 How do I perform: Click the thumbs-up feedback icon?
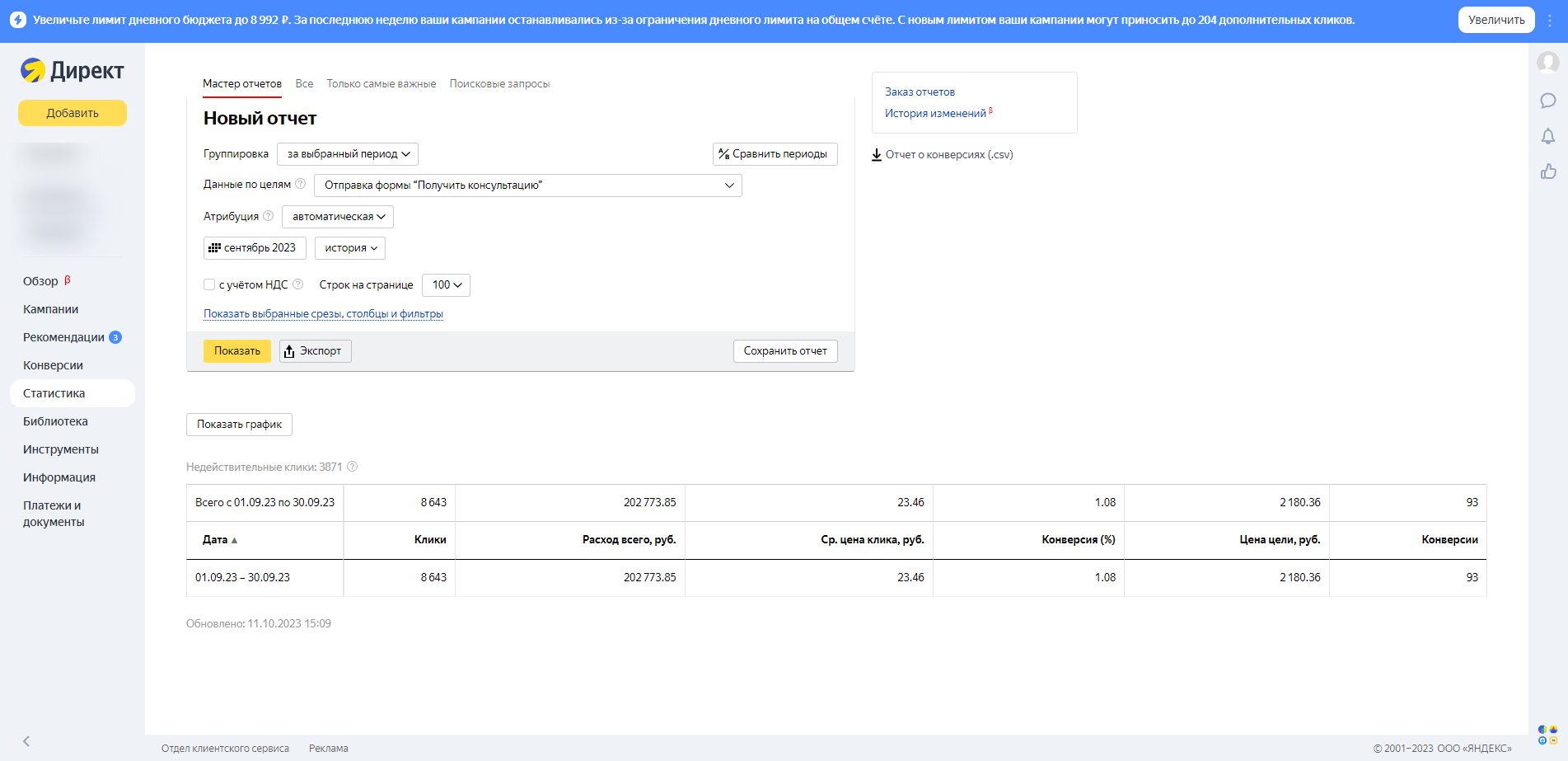(x=1547, y=171)
